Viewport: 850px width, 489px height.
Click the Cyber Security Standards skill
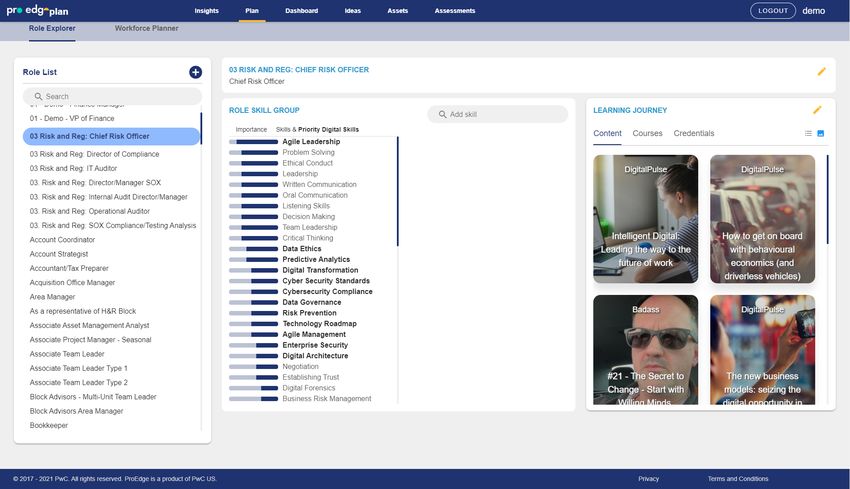pyautogui.click(x=326, y=281)
